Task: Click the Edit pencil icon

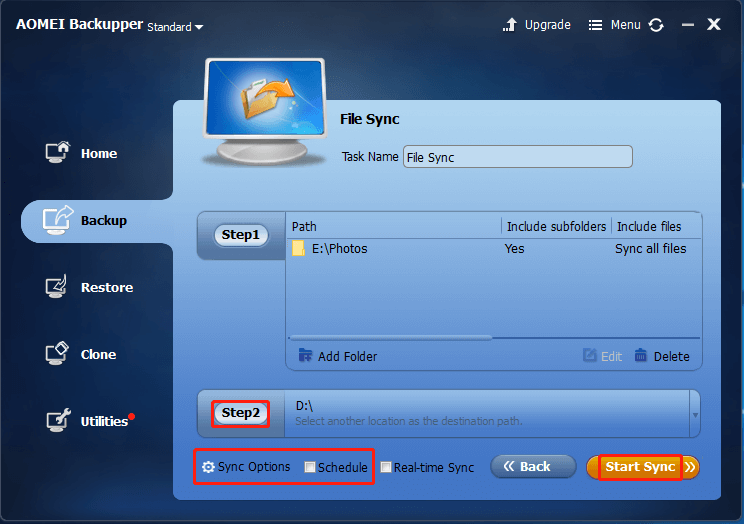Action: pyautogui.click(x=589, y=355)
